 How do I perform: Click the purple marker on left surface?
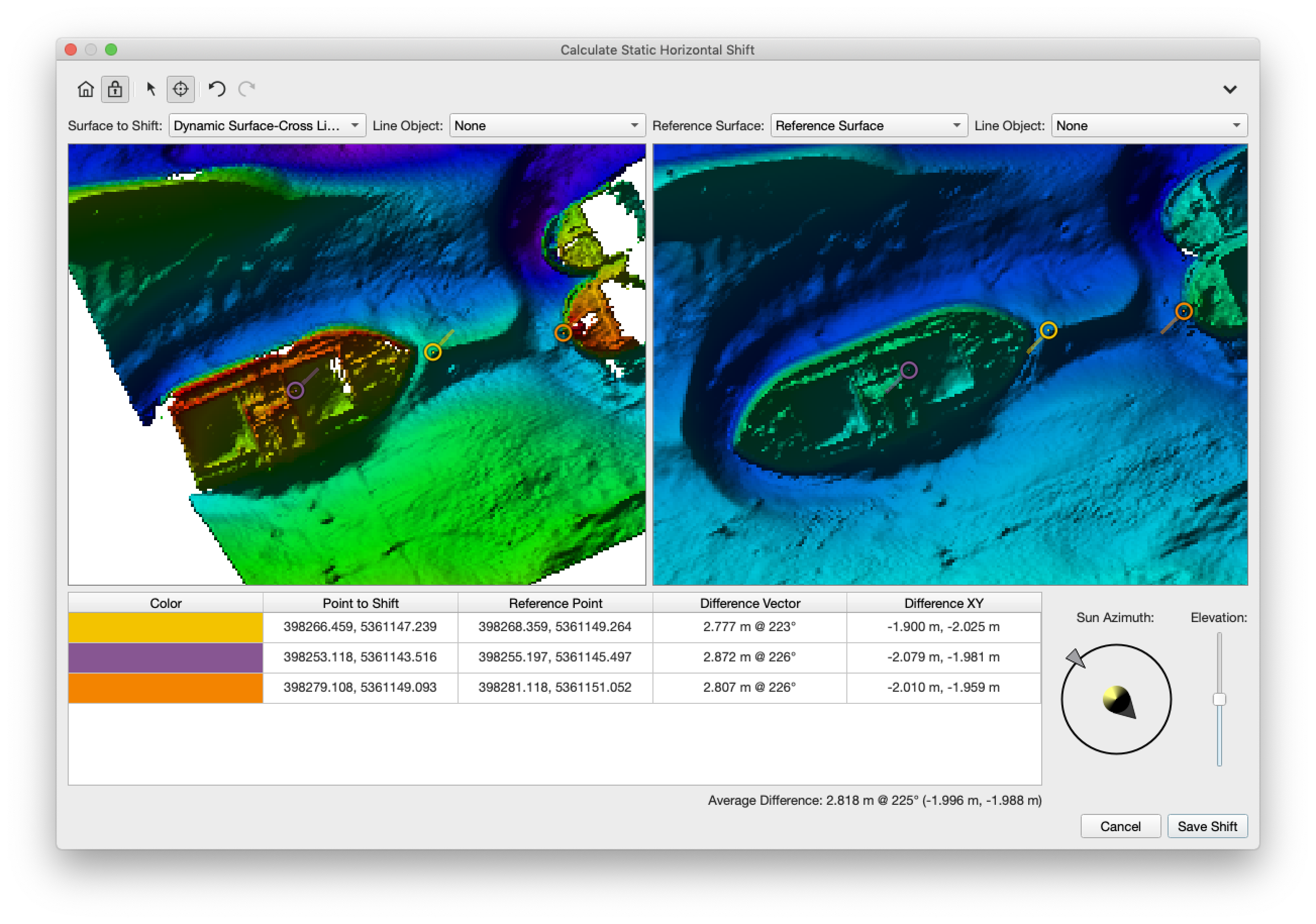pos(295,390)
